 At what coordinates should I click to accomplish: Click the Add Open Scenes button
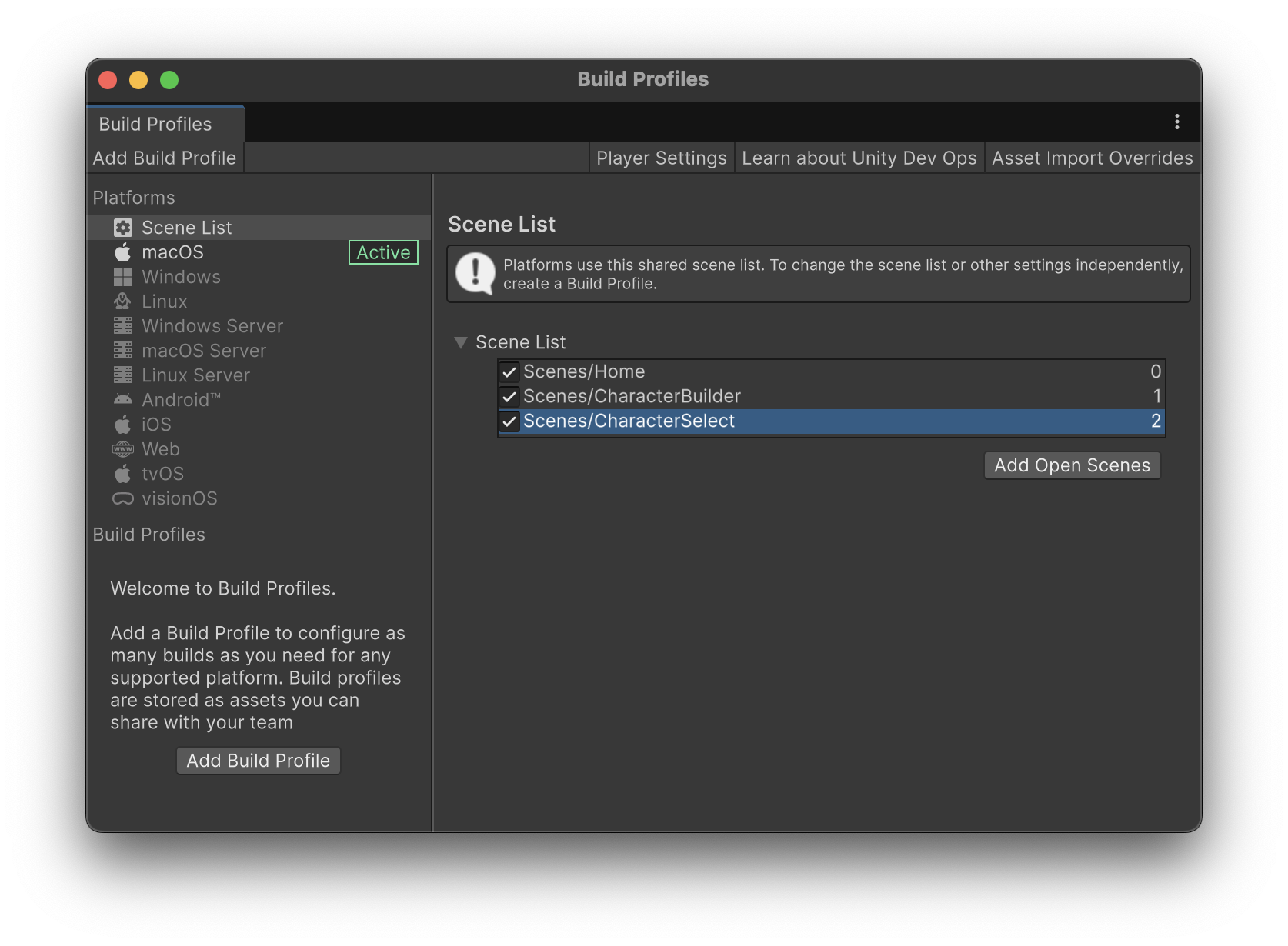pos(1072,465)
